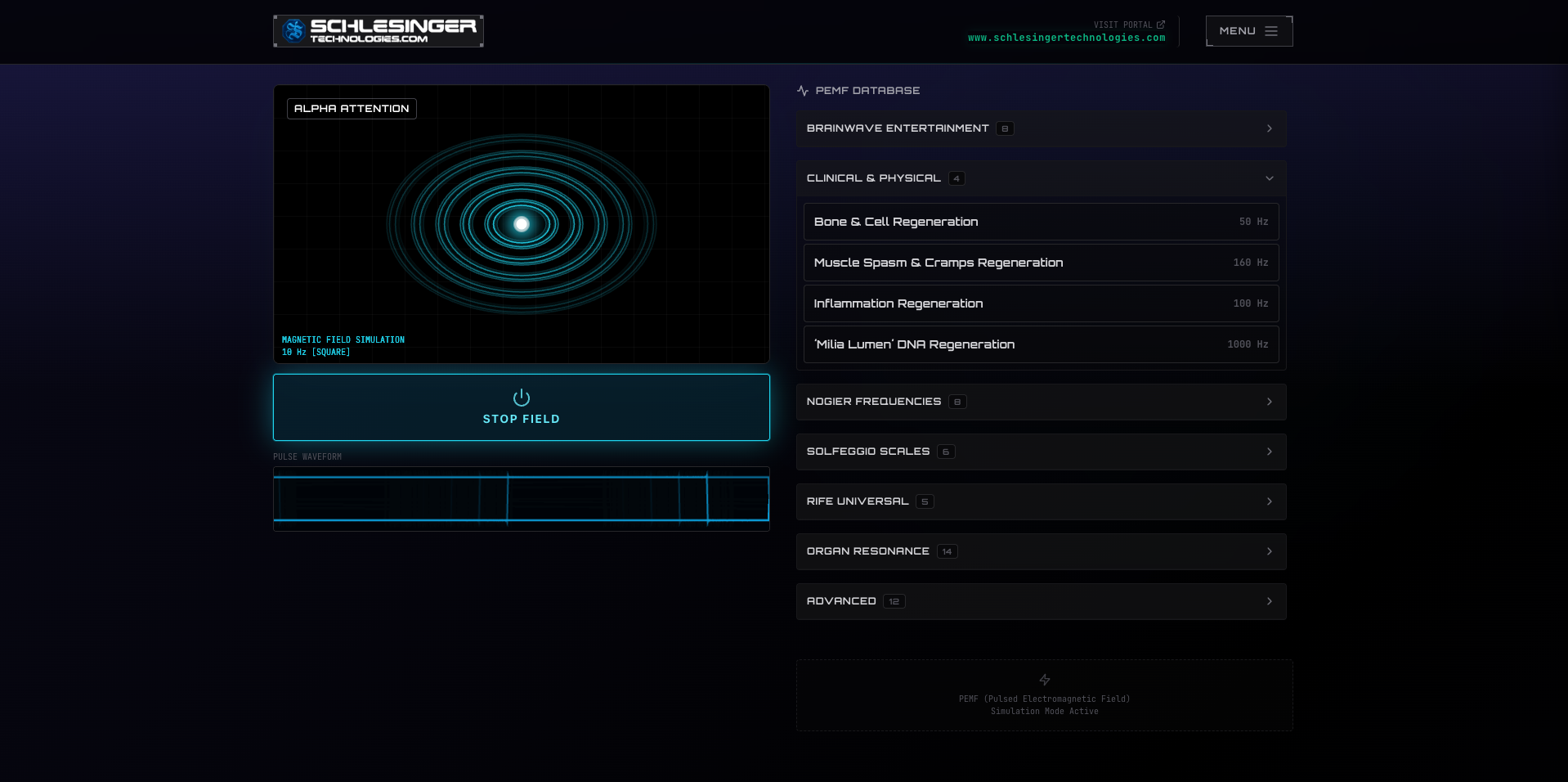Click the glowing center of the magnetic field
This screenshot has width=1568, height=782.
(522, 224)
